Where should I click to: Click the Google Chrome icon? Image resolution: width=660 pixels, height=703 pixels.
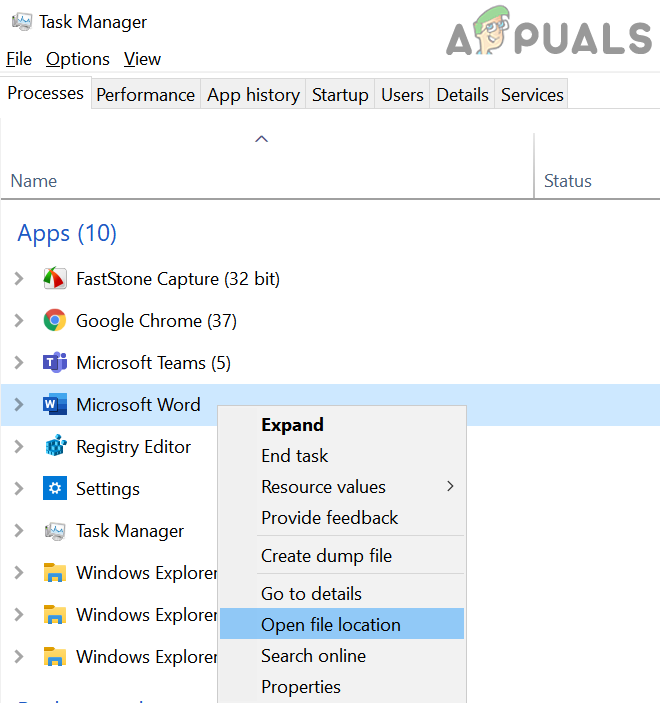pyautogui.click(x=55, y=321)
